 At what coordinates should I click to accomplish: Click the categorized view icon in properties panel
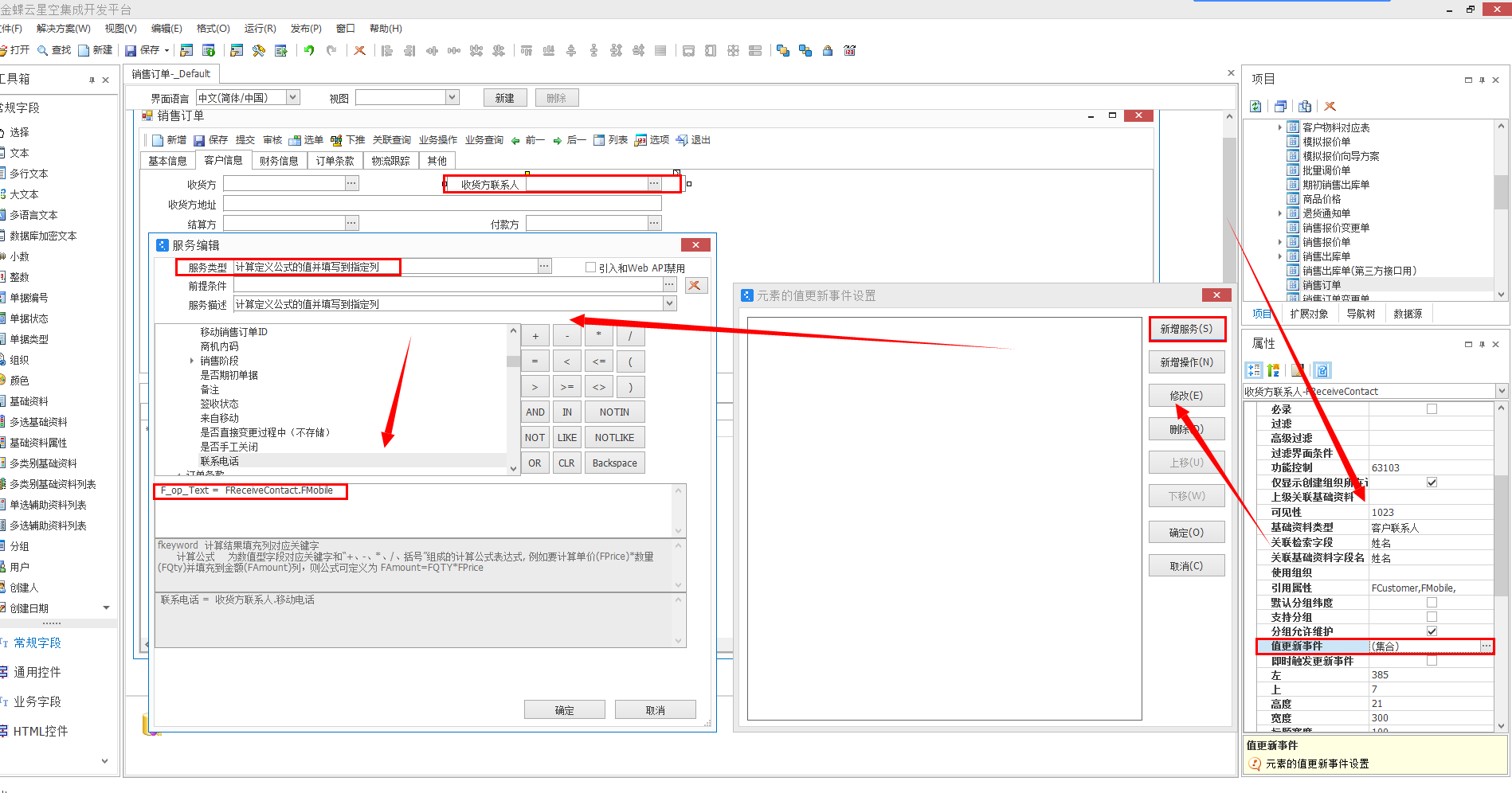1254,370
